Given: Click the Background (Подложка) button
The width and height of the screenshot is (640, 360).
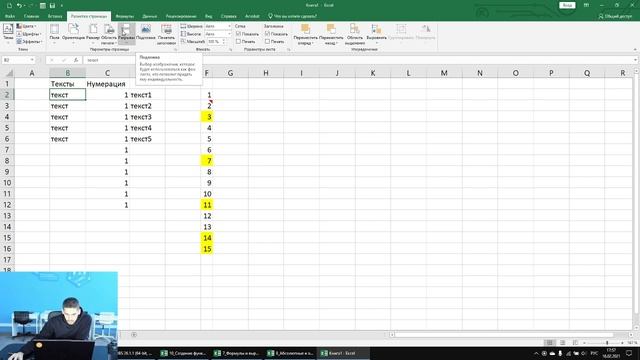Looking at the screenshot, I should pos(146,33).
